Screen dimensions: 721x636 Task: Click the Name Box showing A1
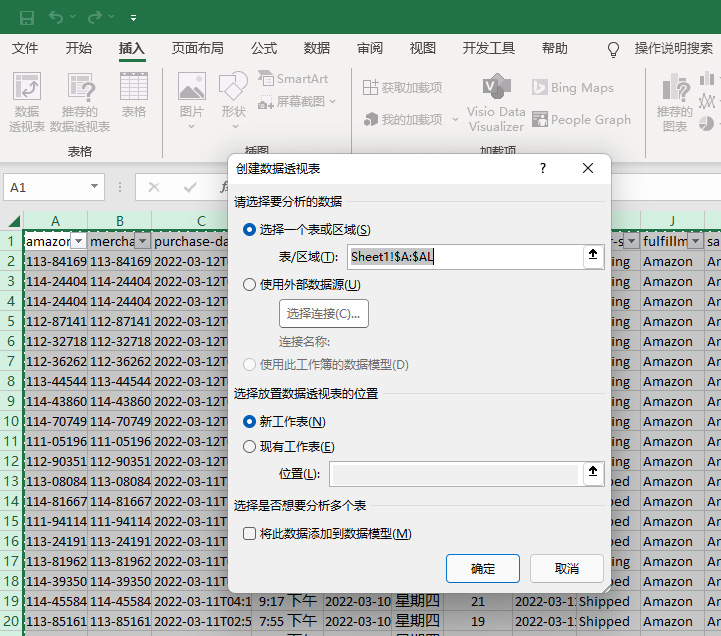pos(47,187)
